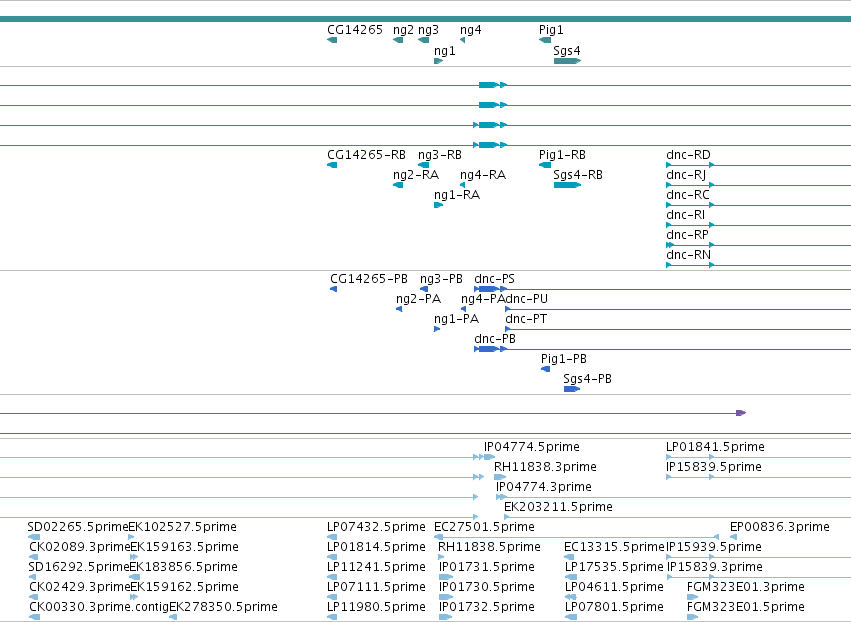Select the ng1 gene label
This screenshot has width=851, height=622.
point(444,51)
